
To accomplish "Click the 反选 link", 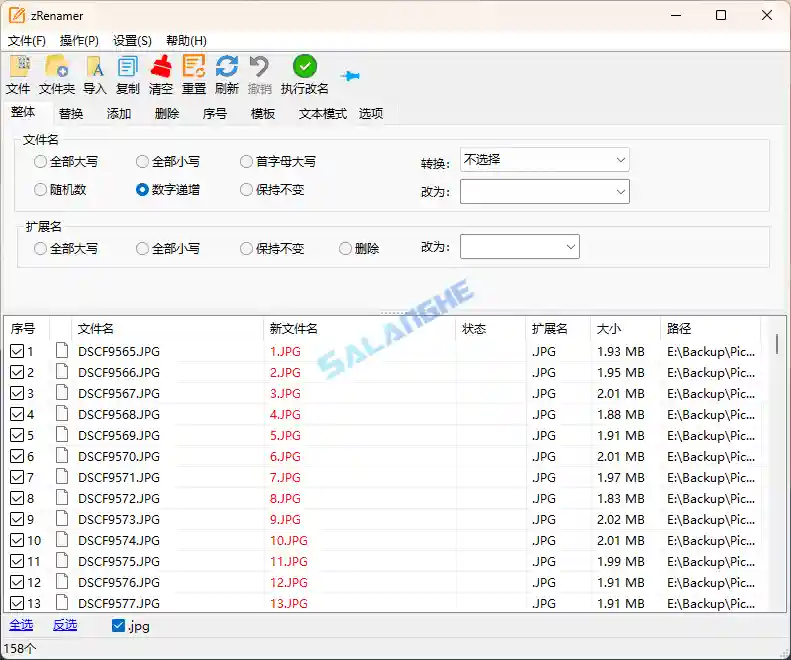I will click(65, 625).
